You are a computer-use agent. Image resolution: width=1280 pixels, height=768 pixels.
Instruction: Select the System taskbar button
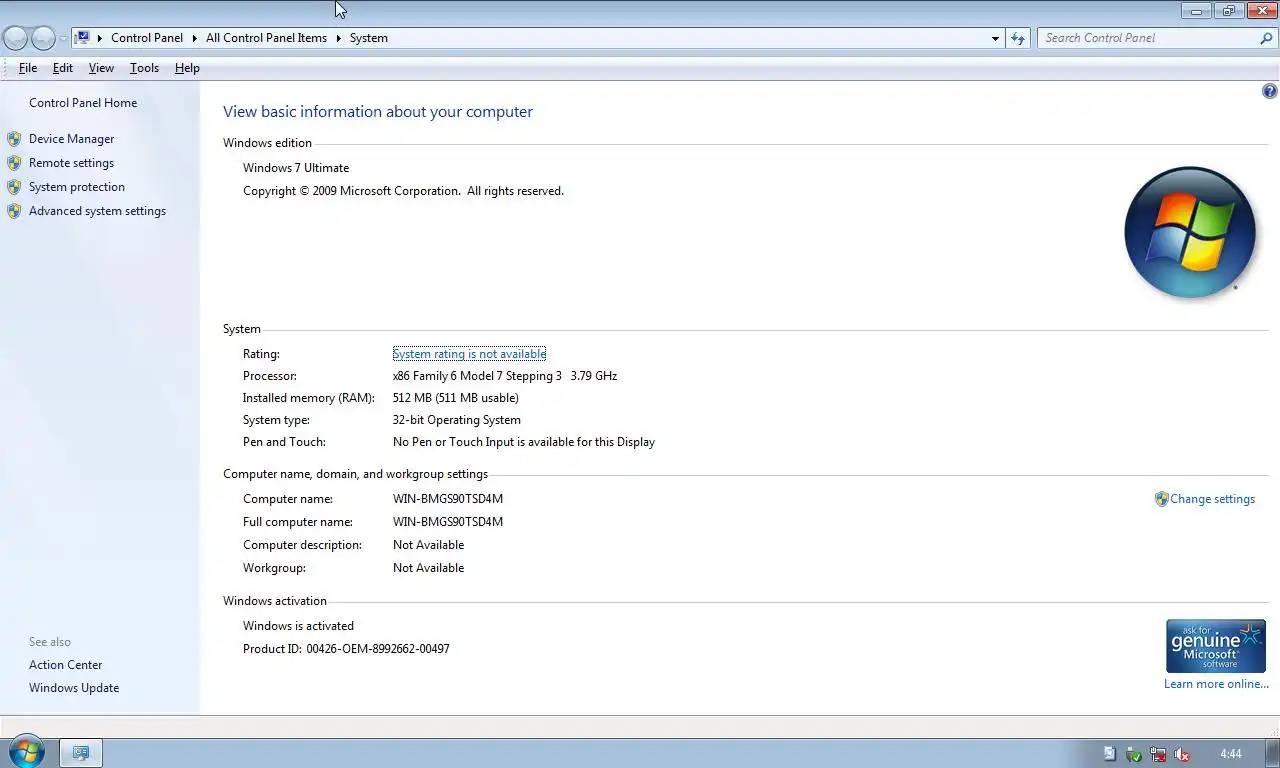[x=81, y=753]
